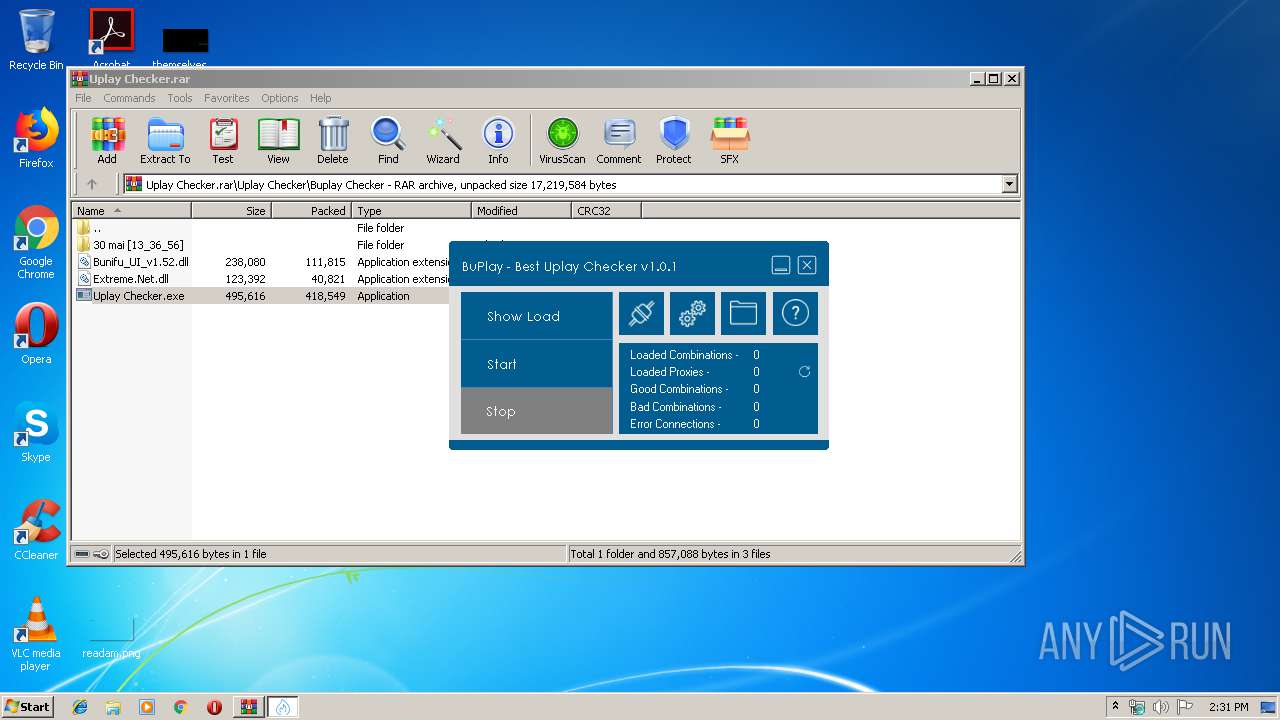Sort by the Size column header

(231, 211)
